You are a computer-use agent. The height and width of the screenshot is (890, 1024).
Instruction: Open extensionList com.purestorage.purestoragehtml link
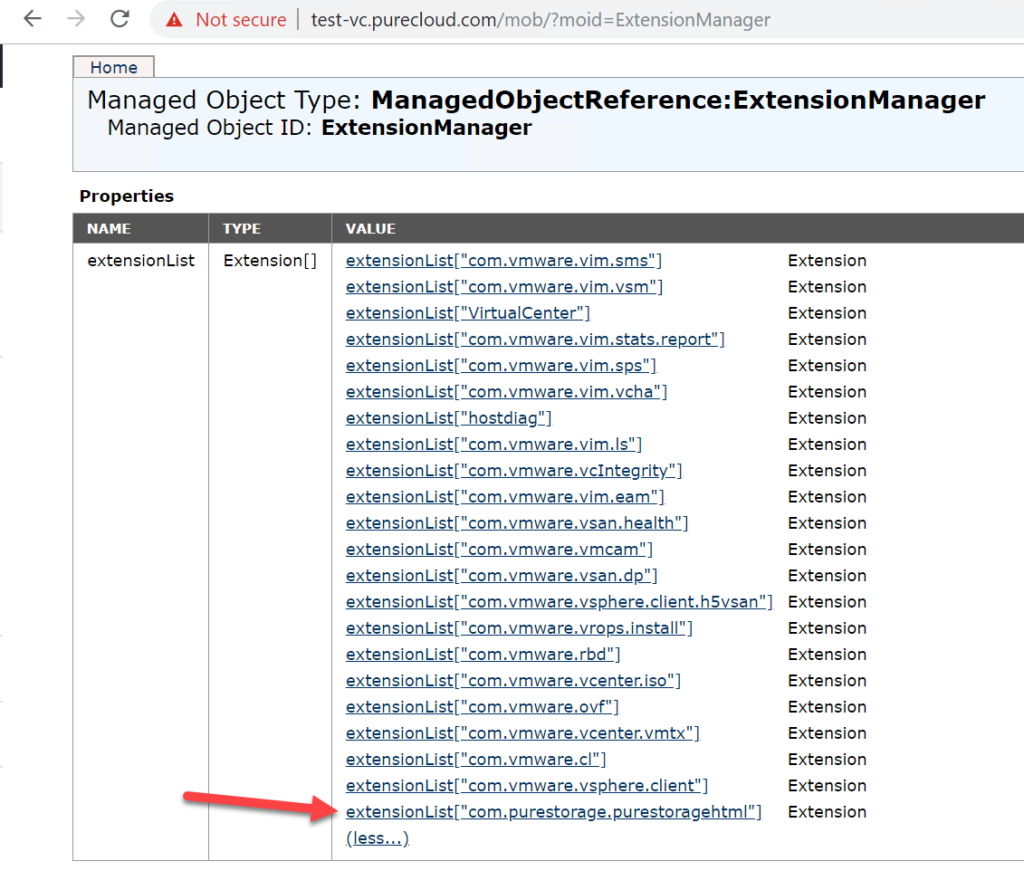[553, 812]
